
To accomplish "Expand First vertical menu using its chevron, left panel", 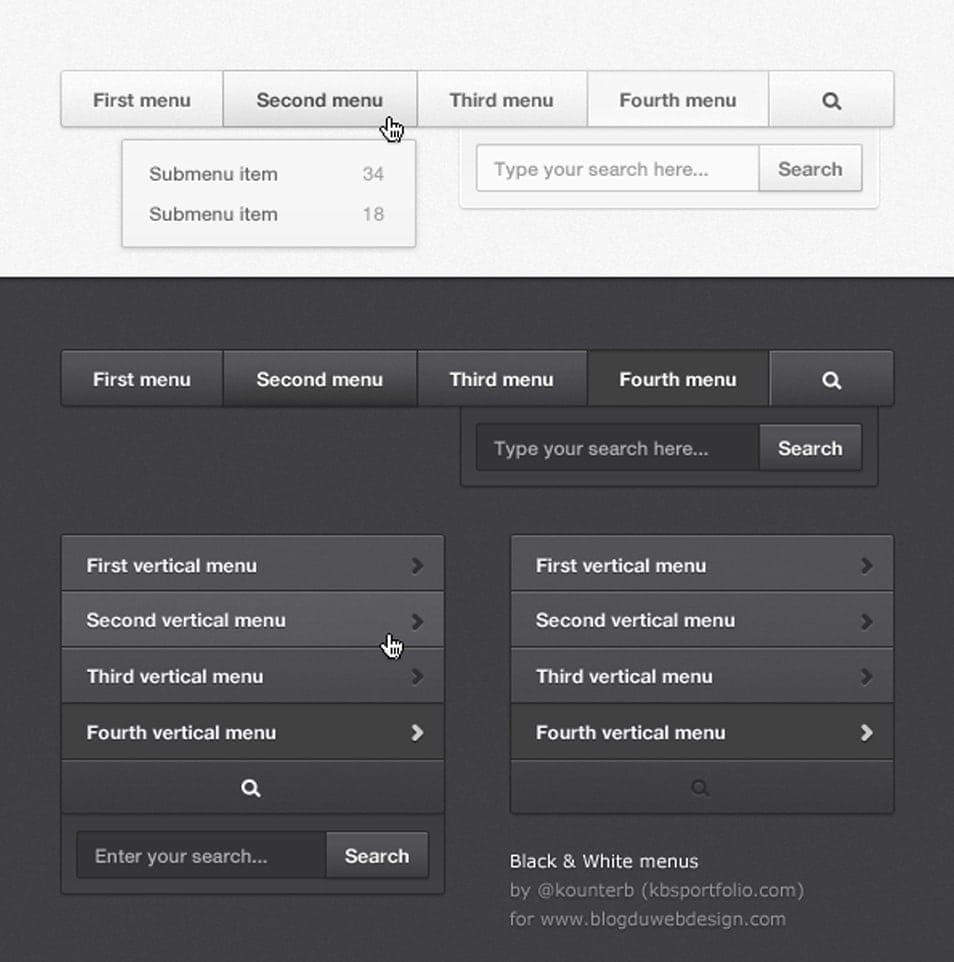I will 418,564.
